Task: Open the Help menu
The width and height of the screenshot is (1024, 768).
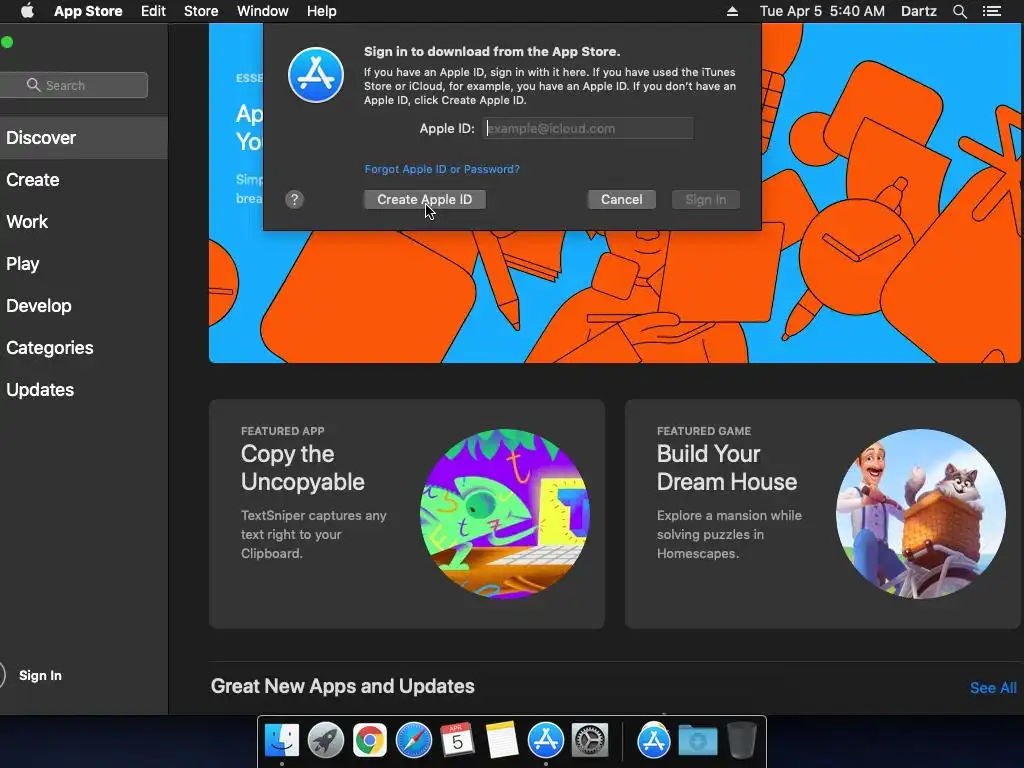Action: (x=321, y=11)
